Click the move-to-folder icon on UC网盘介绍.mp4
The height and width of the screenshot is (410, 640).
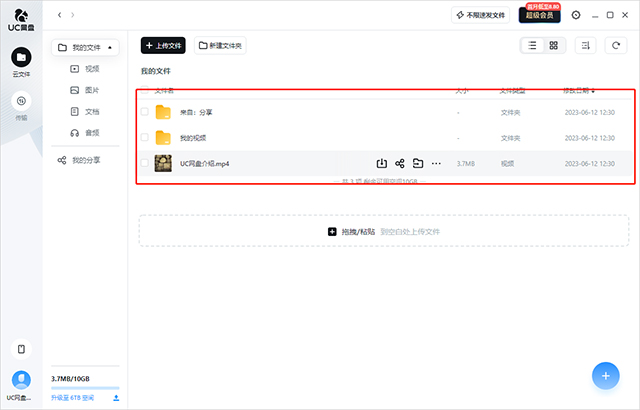pos(418,163)
